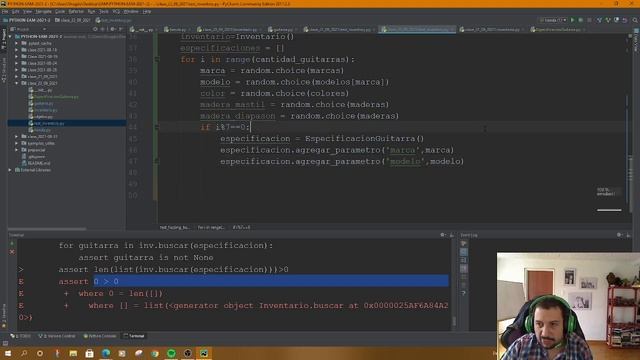Open Microsoft Edge from taskbar
This screenshot has width=640, height=360.
(106, 353)
